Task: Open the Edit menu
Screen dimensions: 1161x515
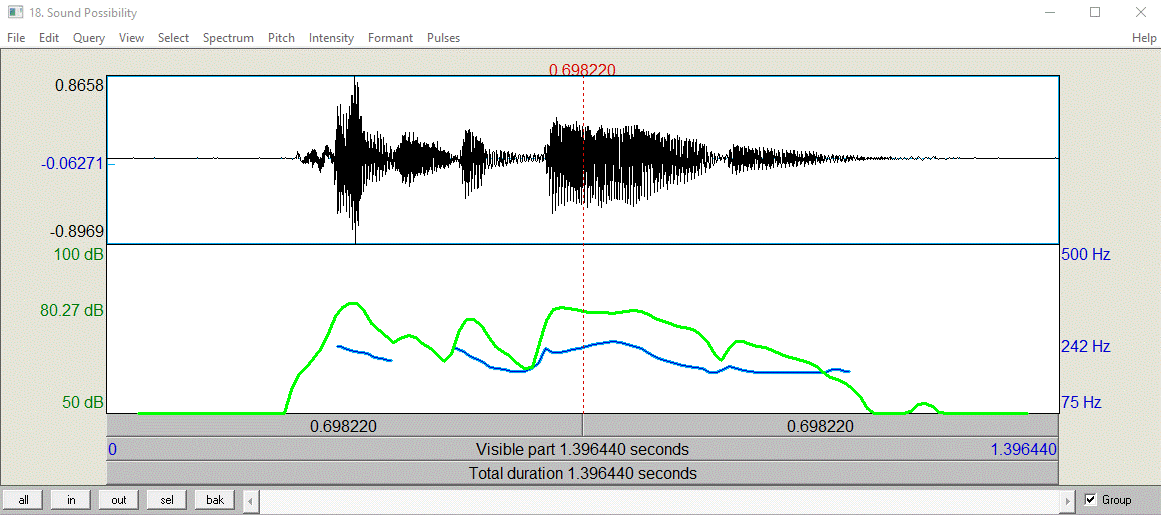Action: [x=49, y=38]
